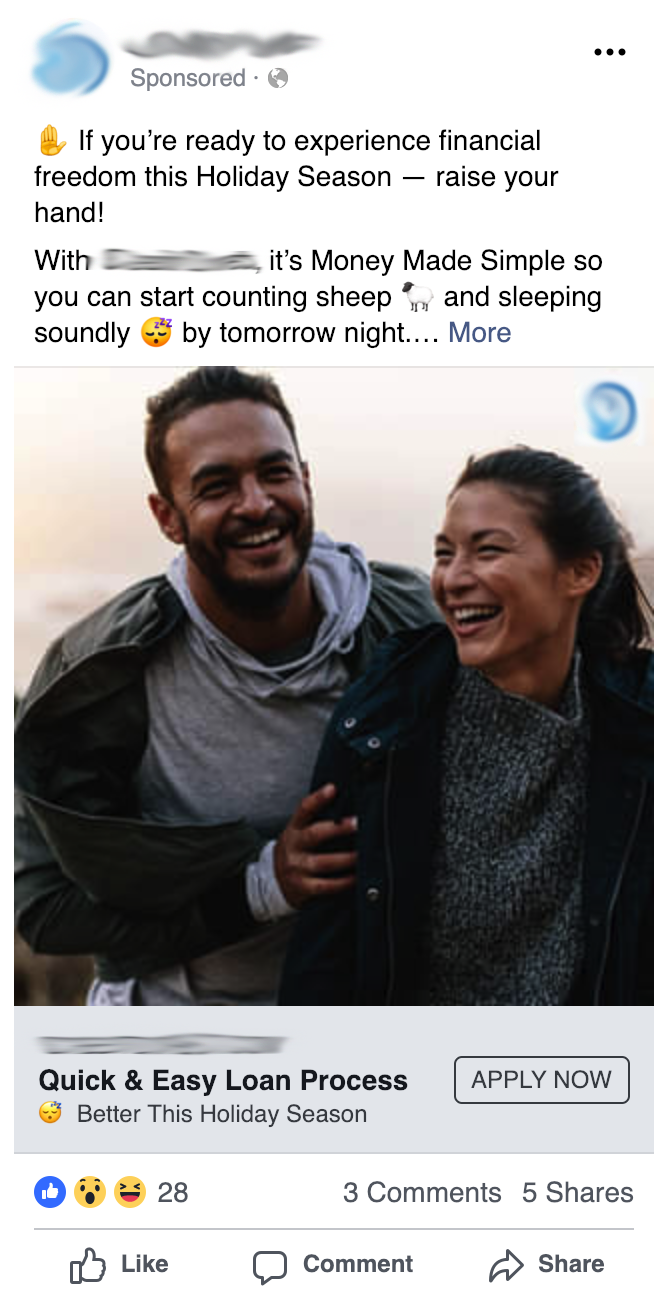Click the wow face reaction icon
The width and height of the screenshot is (666, 1296).
pos(90,1191)
